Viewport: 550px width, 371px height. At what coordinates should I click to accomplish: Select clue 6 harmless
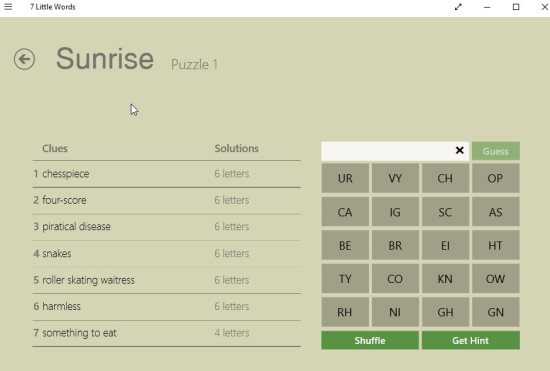tap(167, 306)
